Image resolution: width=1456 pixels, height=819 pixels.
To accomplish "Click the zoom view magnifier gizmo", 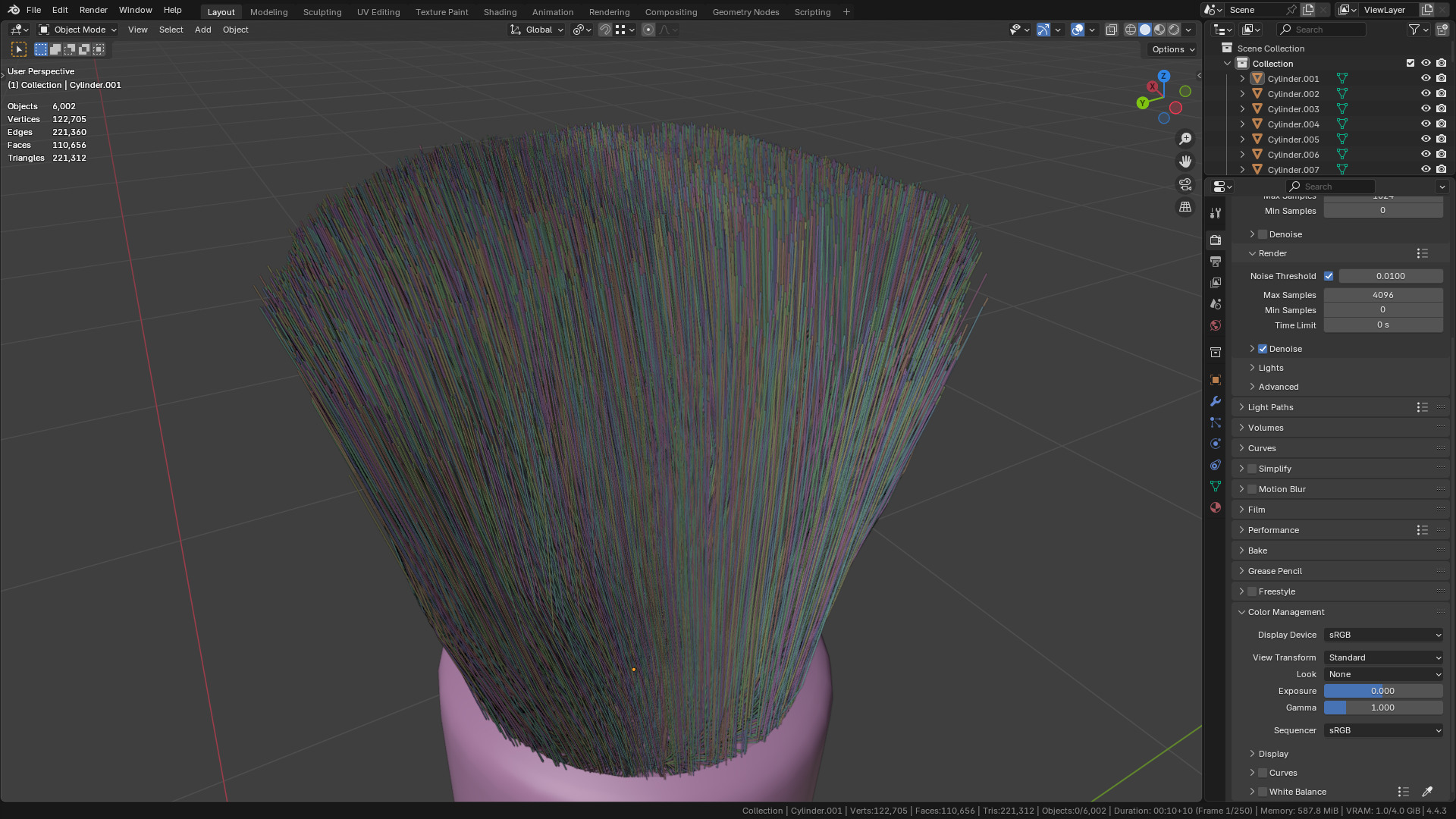I will [1185, 139].
